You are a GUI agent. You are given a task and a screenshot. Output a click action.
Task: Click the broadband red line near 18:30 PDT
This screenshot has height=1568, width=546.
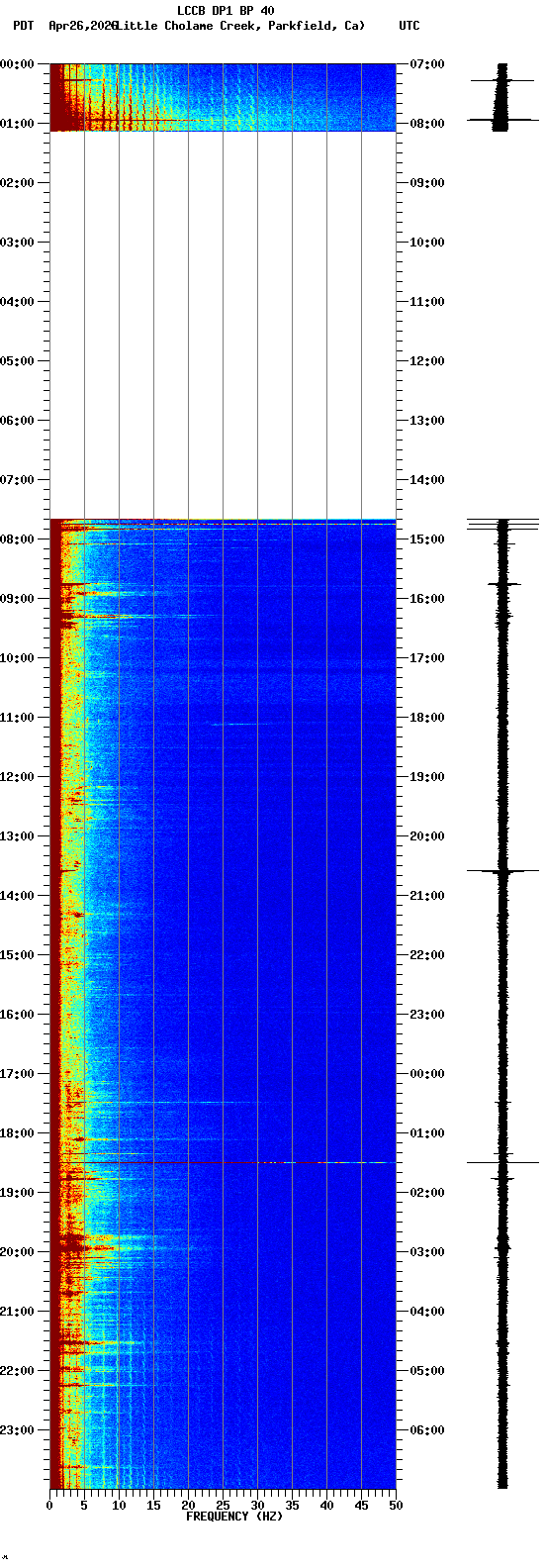pos(223,1162)
